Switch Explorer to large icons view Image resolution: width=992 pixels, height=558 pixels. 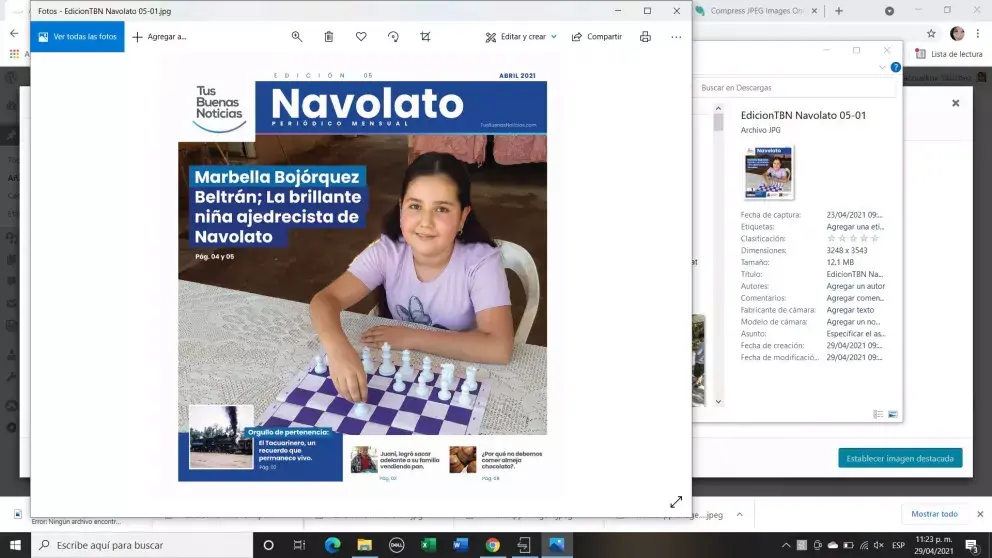893,414
